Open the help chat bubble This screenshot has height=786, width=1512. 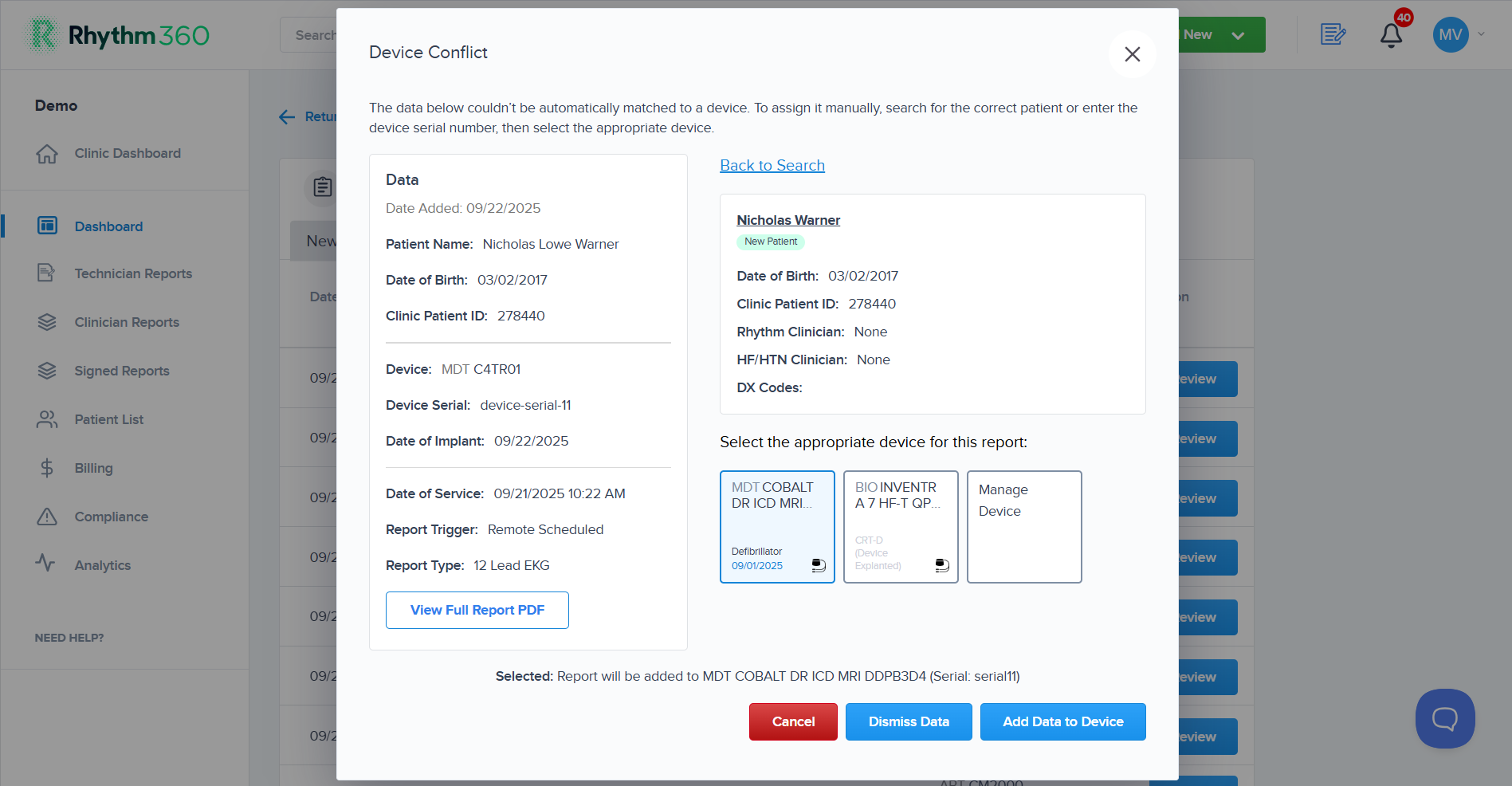[1445, 718]
